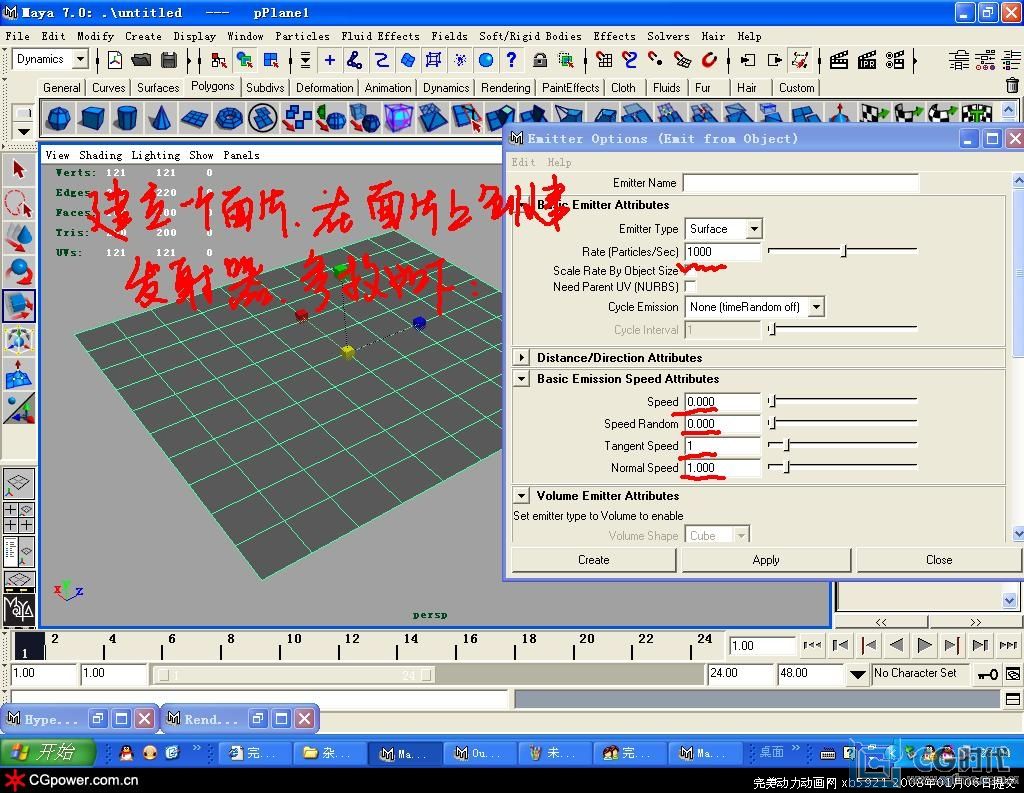This screenshot has width=1024, height=793.
Task: Create a polygon plane from the shelf
Action: pyautogui.click(x=194, y=118)
